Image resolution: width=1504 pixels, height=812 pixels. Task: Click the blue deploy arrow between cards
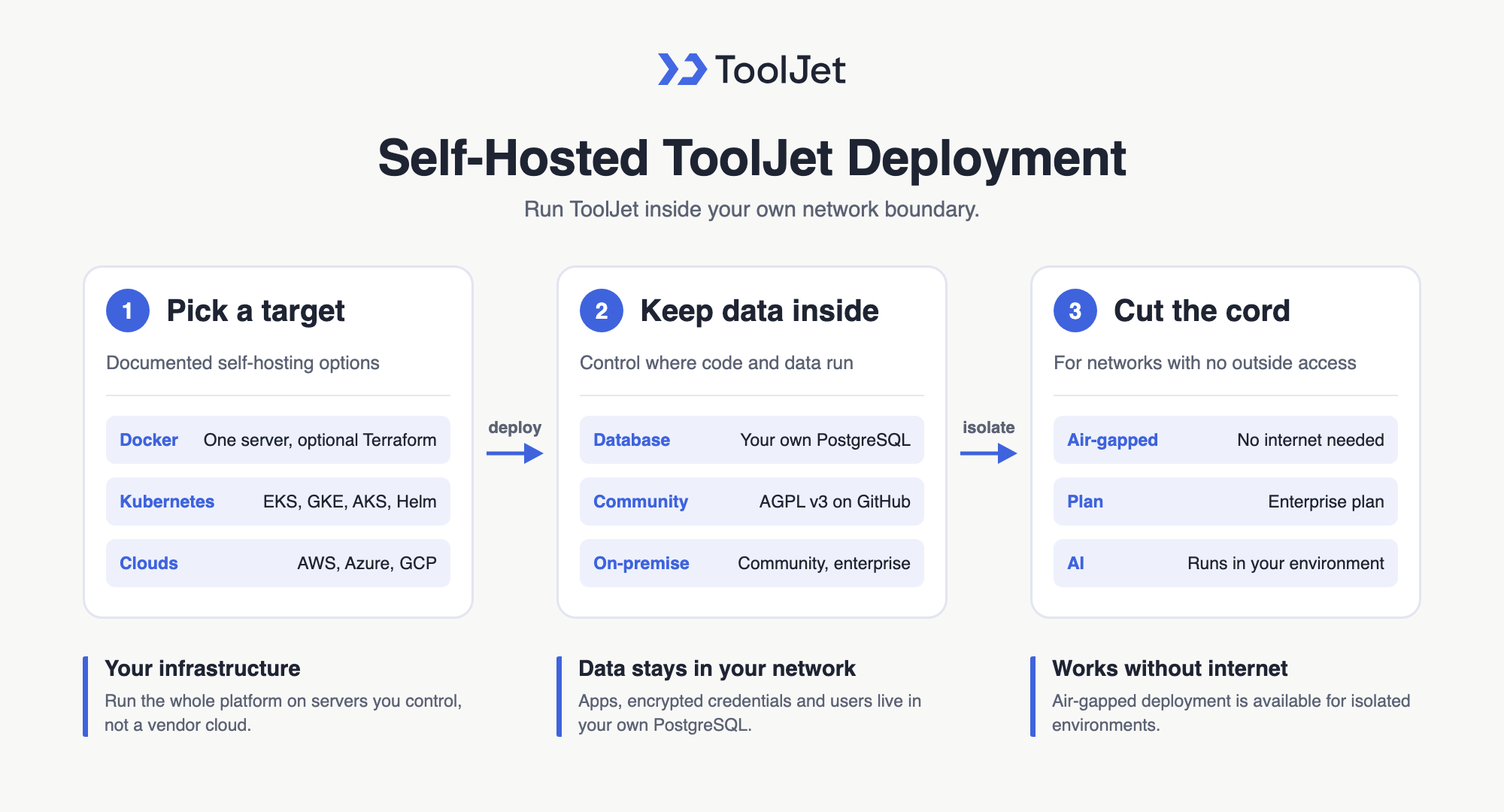pyautogui.click(x=515, y=453)
